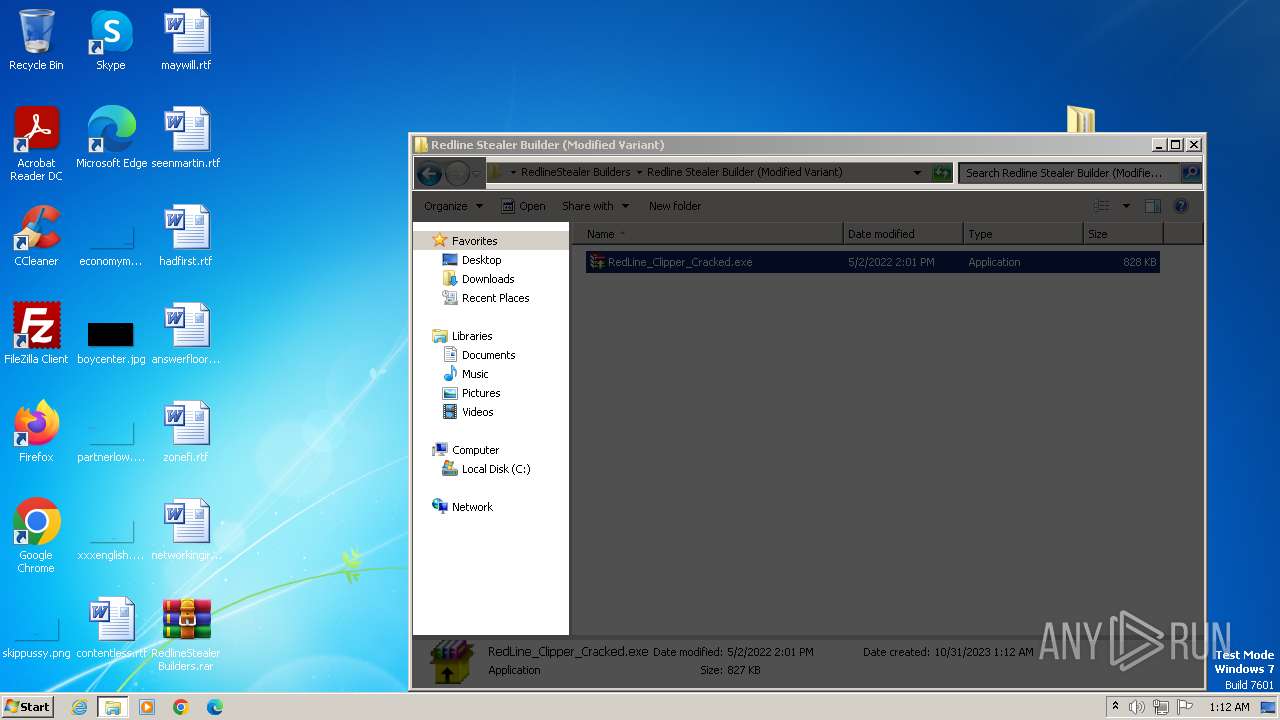The width and height of the screenshot is (1280, 720).
Task: Click the Explorer forward navigation button
Action: (x=457, y=173)
